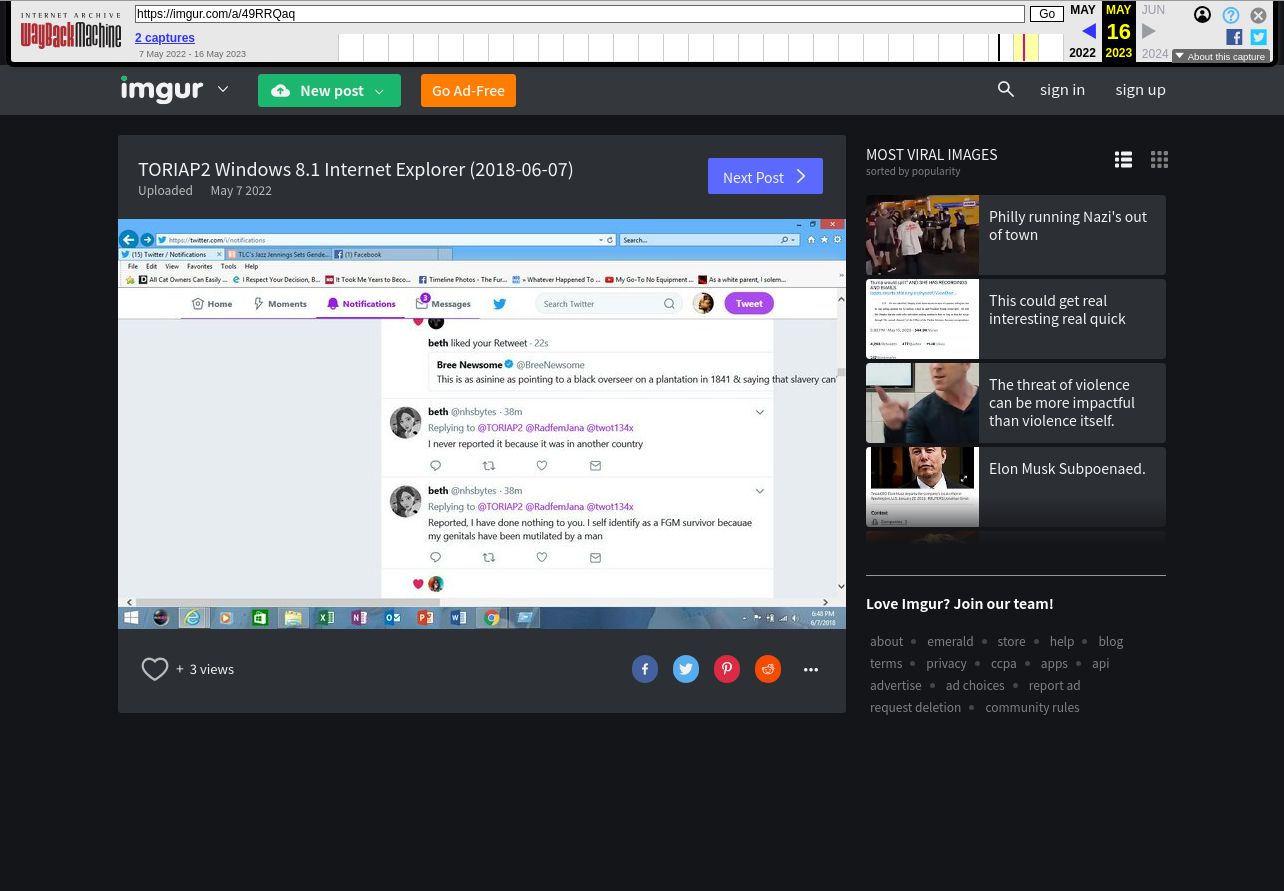Open the ccpa footer link
The width and height of the screenshot is (1284, 891).
point(1003,664)
